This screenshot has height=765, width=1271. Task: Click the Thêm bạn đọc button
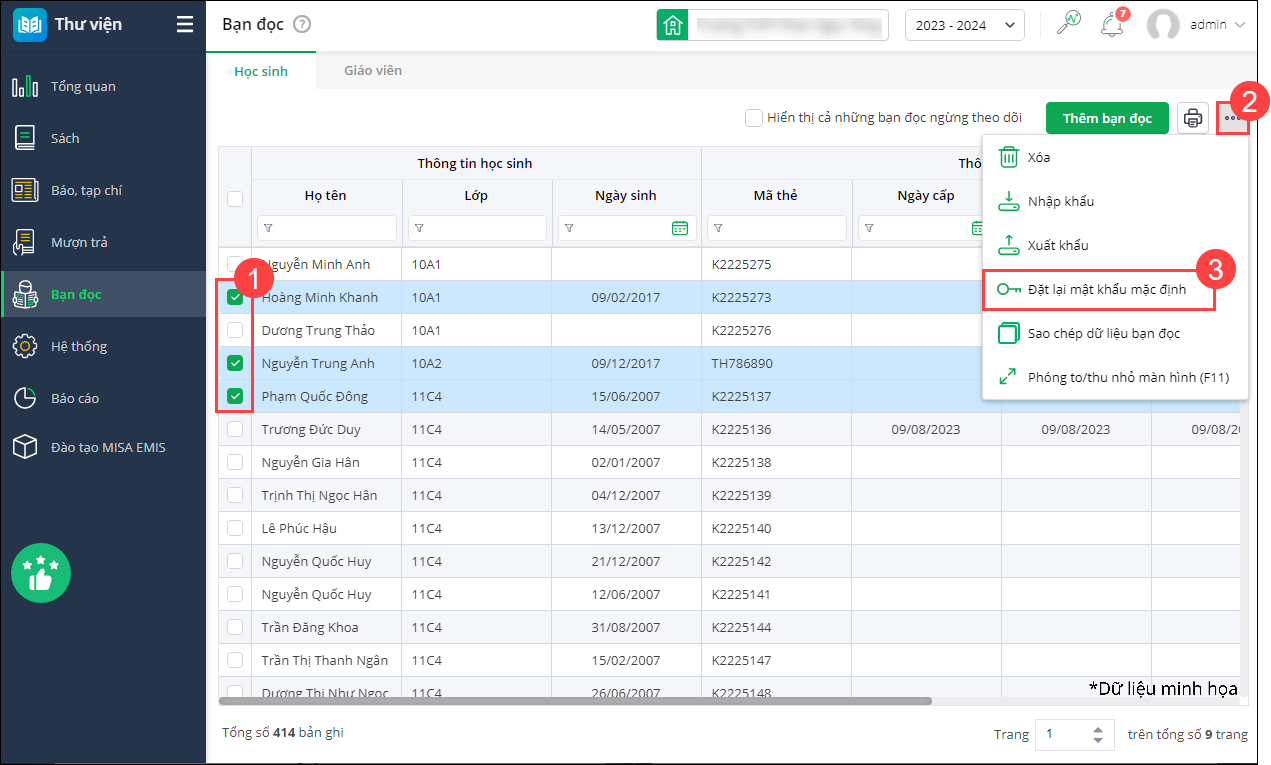coord(1107,118)
